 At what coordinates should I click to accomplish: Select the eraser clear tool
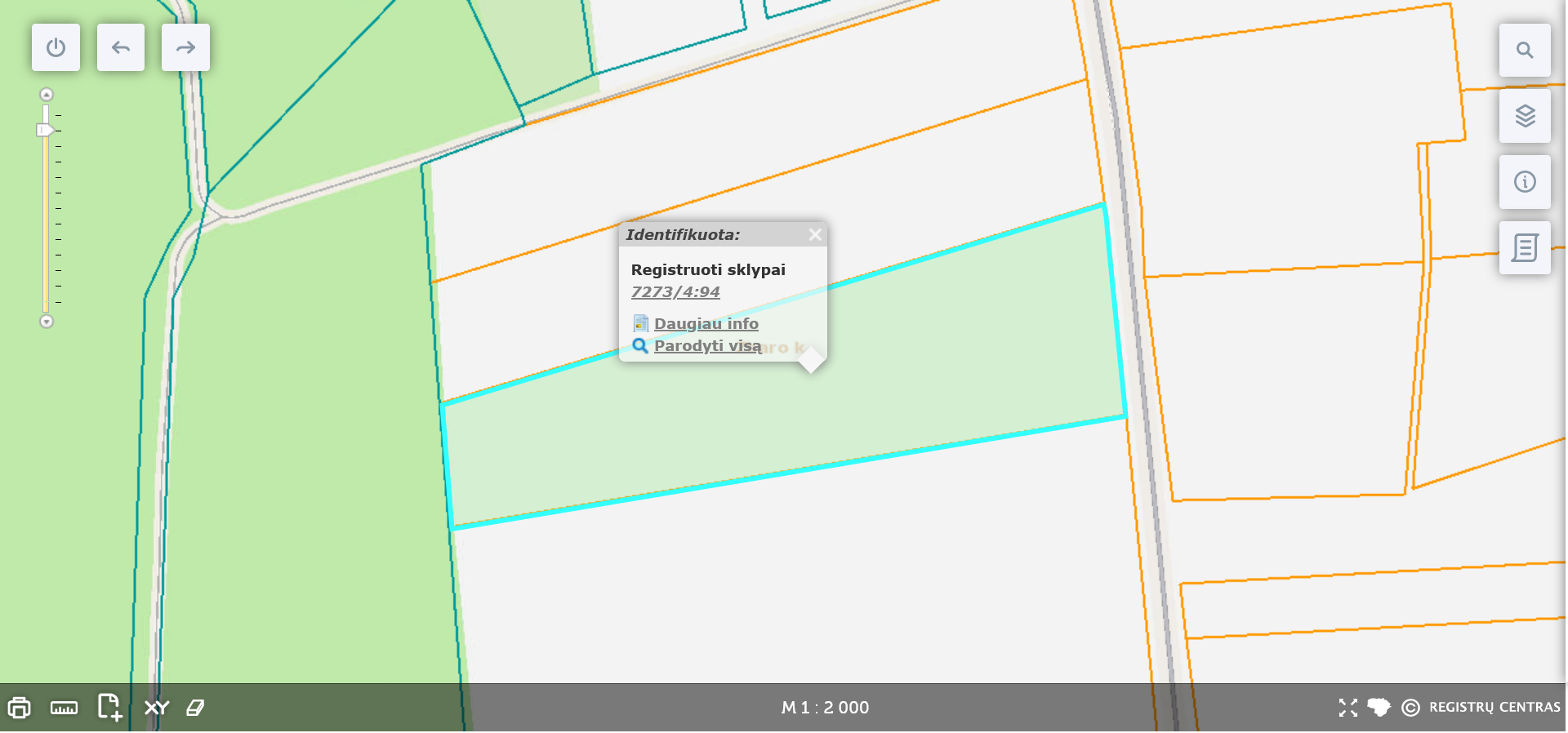pyautogui.click(x=195, y=708)
